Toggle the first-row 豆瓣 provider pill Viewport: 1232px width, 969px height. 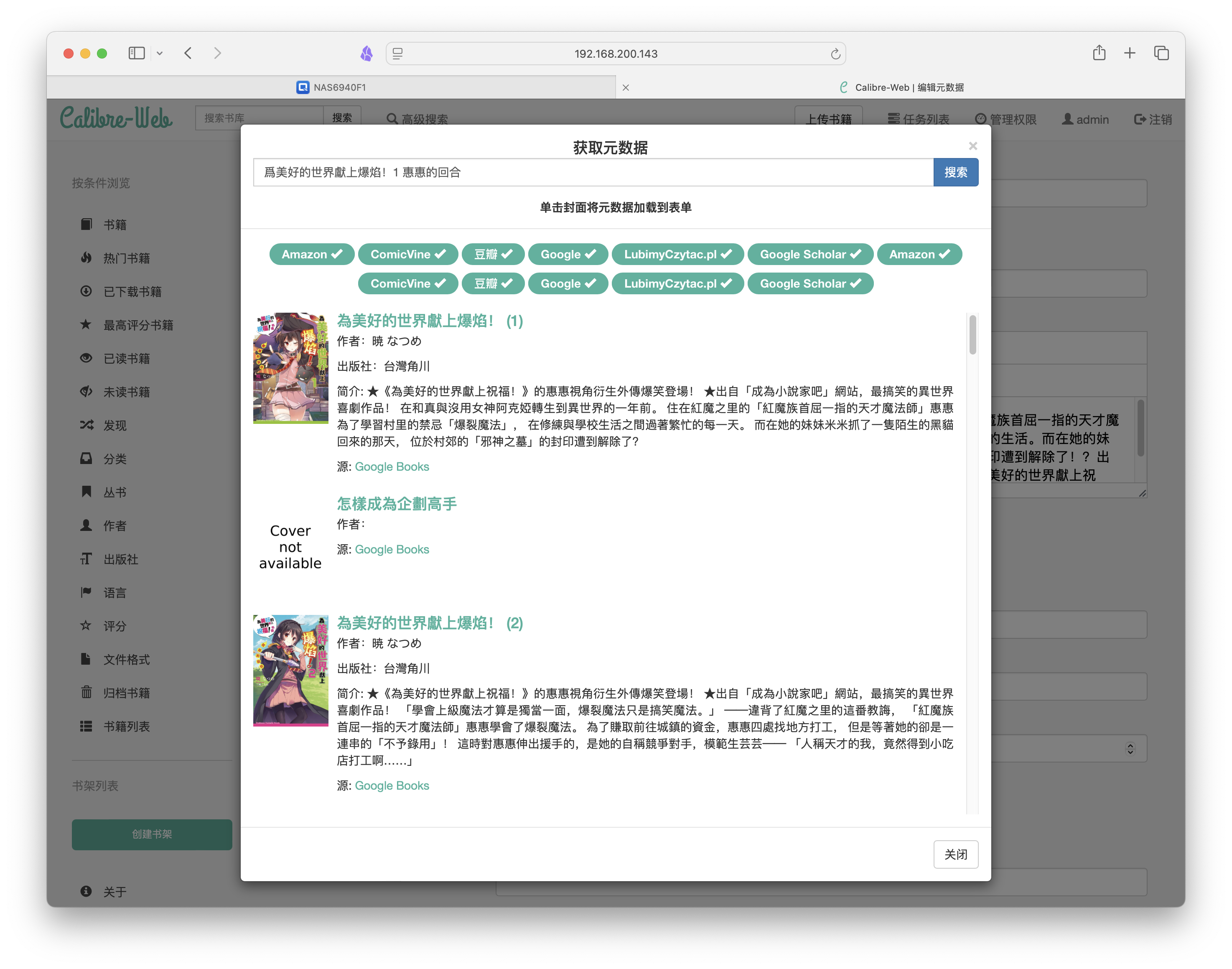(493, 254)
